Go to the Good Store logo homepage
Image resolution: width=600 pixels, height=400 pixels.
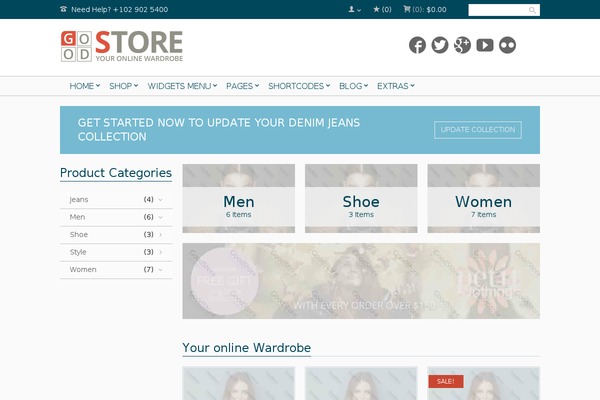pos(122,46)
